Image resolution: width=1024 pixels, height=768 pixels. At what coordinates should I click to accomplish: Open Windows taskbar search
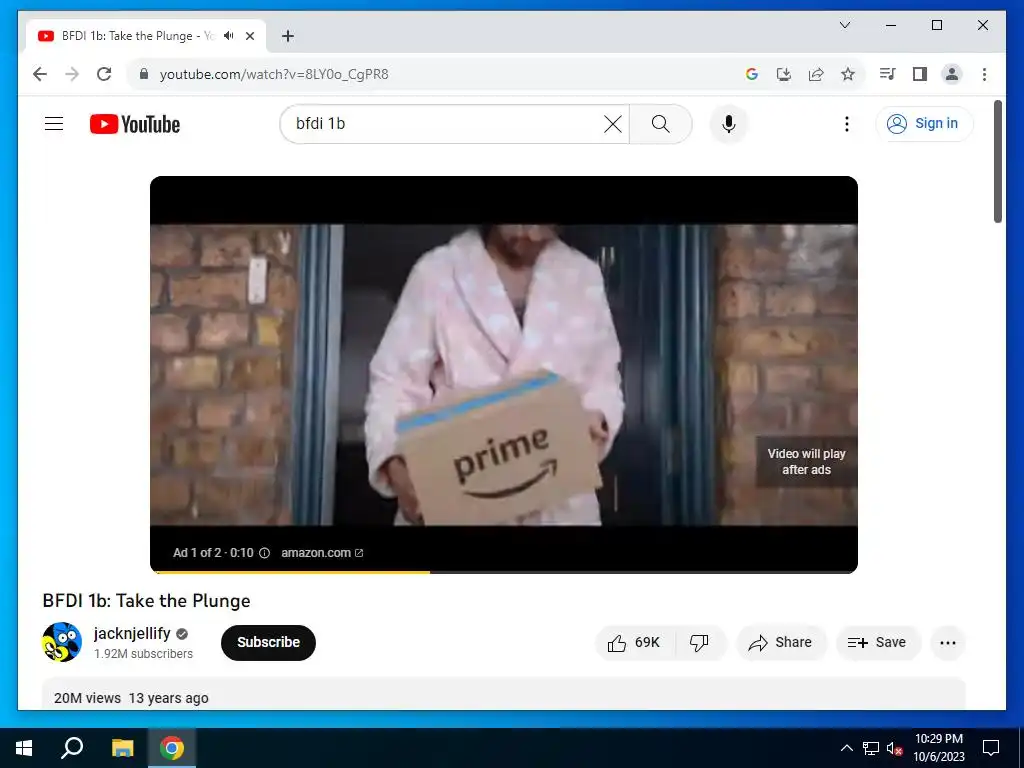pos(72,748)
